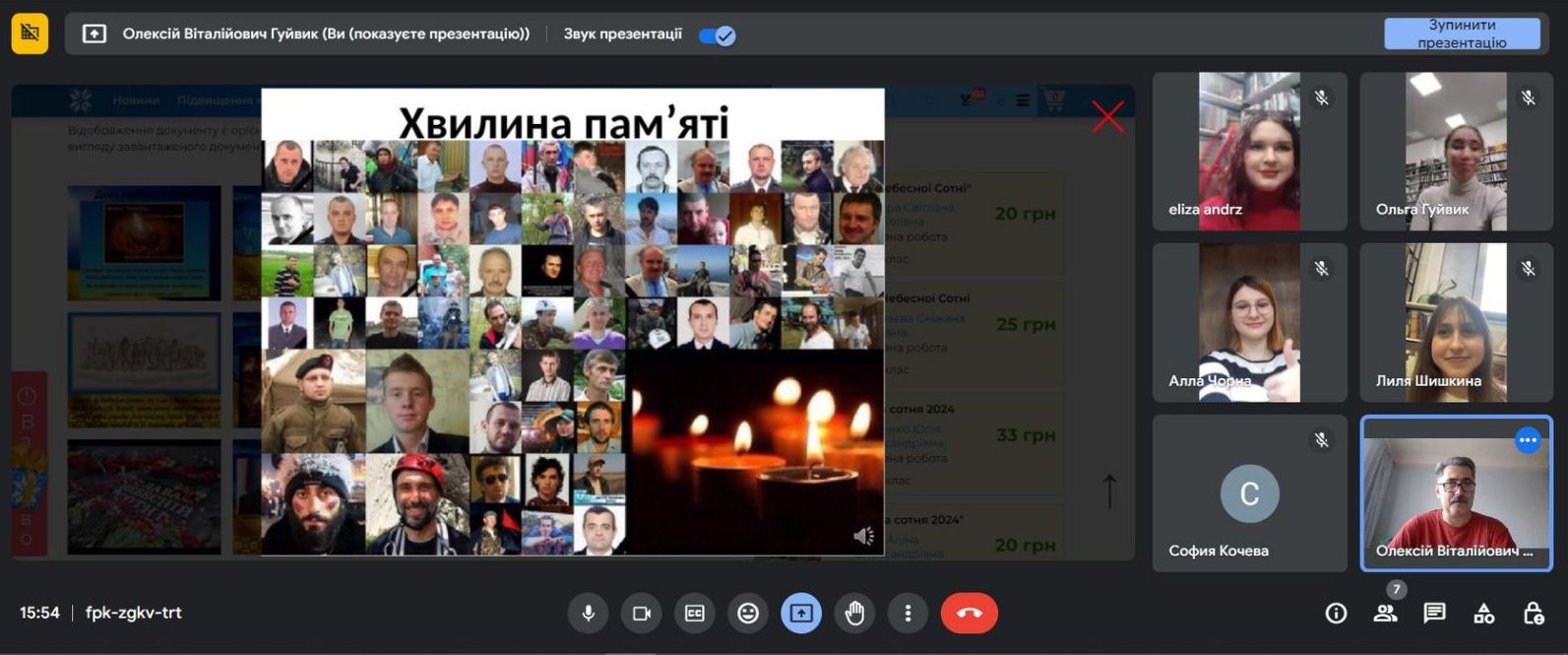This screenshot has width=1568, height=655.
Task: Open host controls lock icon
Action: (x=1533, y=614)
